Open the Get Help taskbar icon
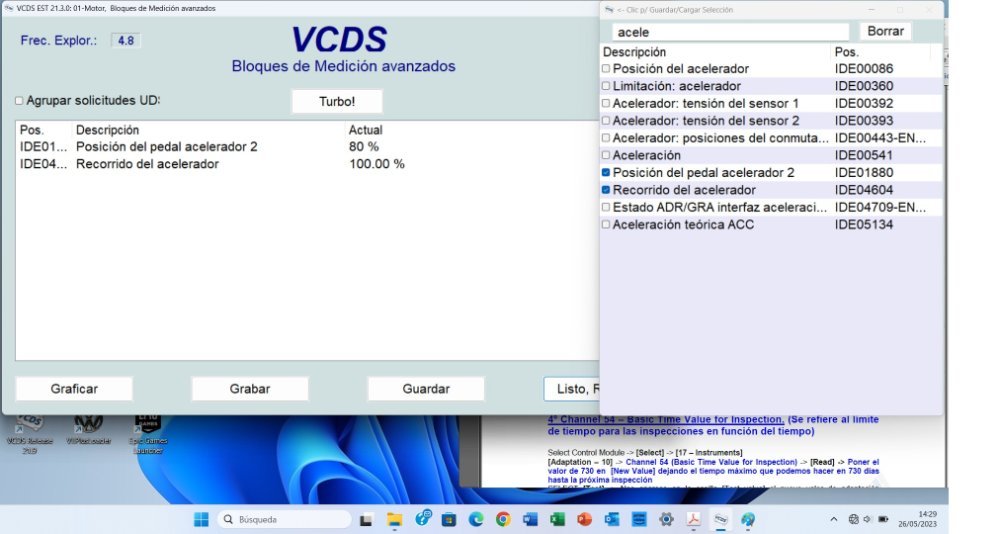 [x=422, y=518]
